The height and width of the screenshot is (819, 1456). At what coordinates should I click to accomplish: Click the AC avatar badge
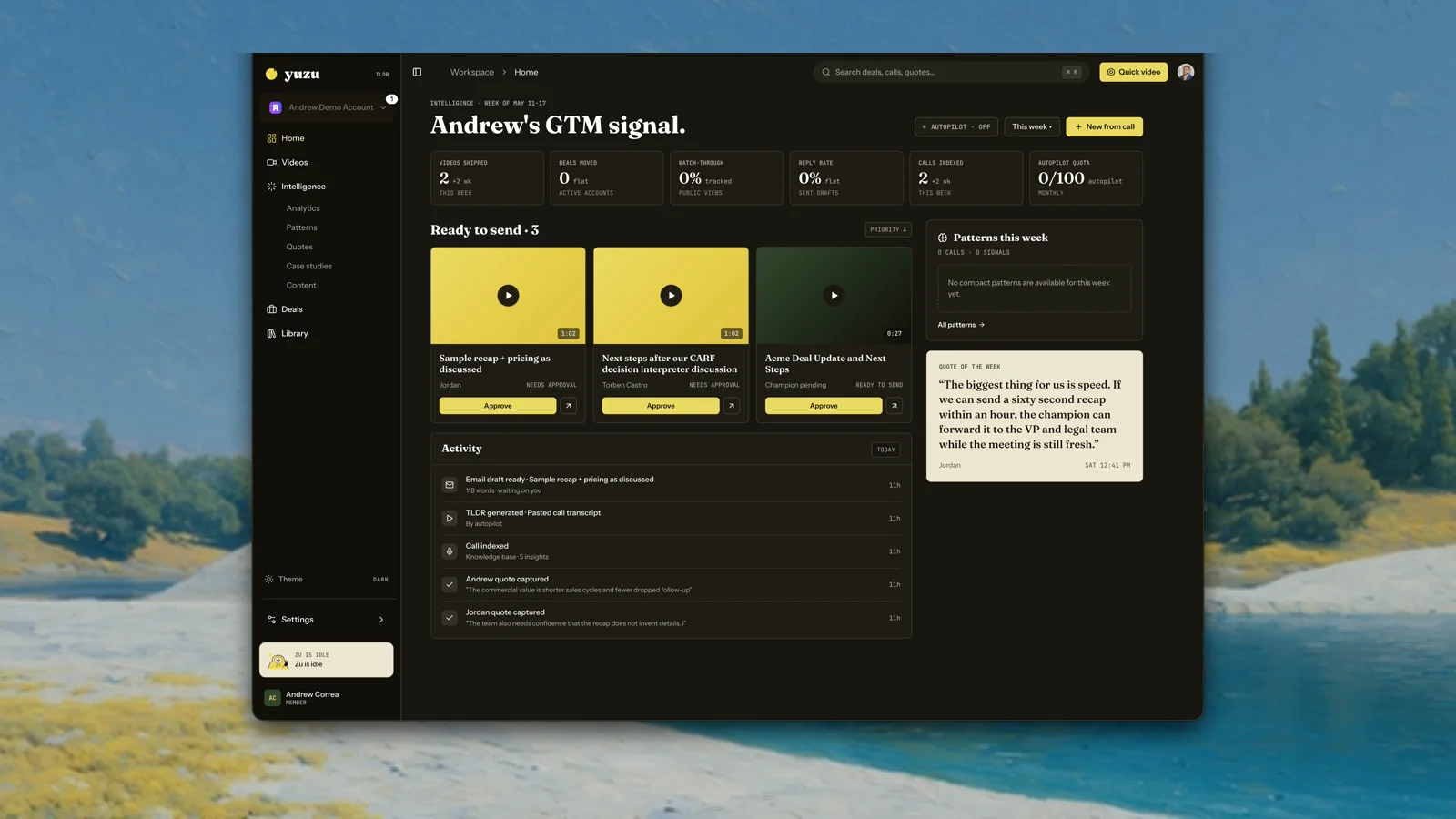pyautogui.click(x=272, y=698)
